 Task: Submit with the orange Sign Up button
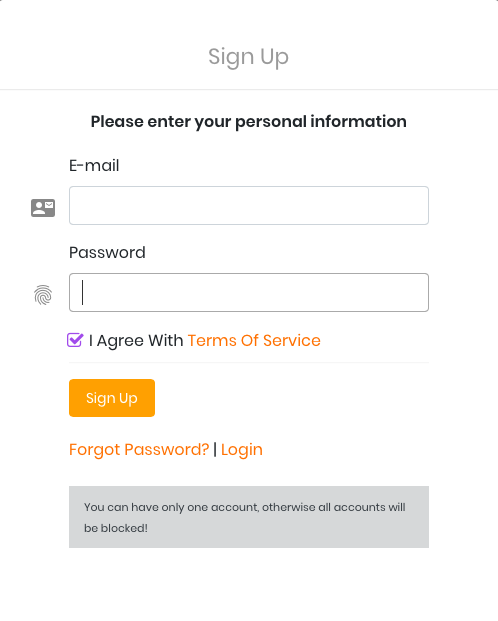tap(112, 398)
